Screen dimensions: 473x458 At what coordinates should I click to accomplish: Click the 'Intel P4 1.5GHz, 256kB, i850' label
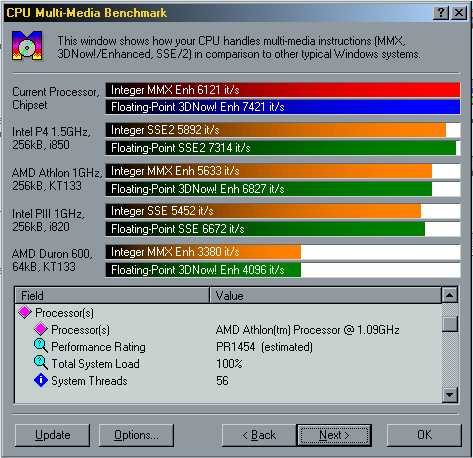point(51,138)
